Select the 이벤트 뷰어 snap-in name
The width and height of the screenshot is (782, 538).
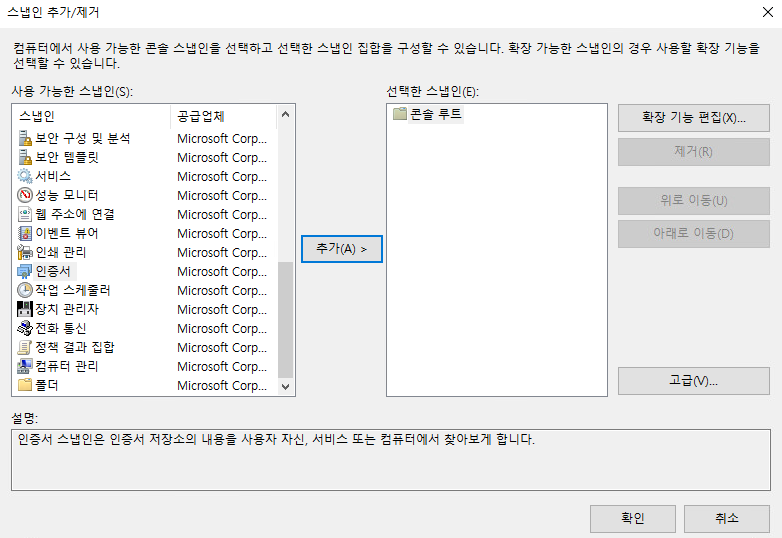tap(67, 233)
